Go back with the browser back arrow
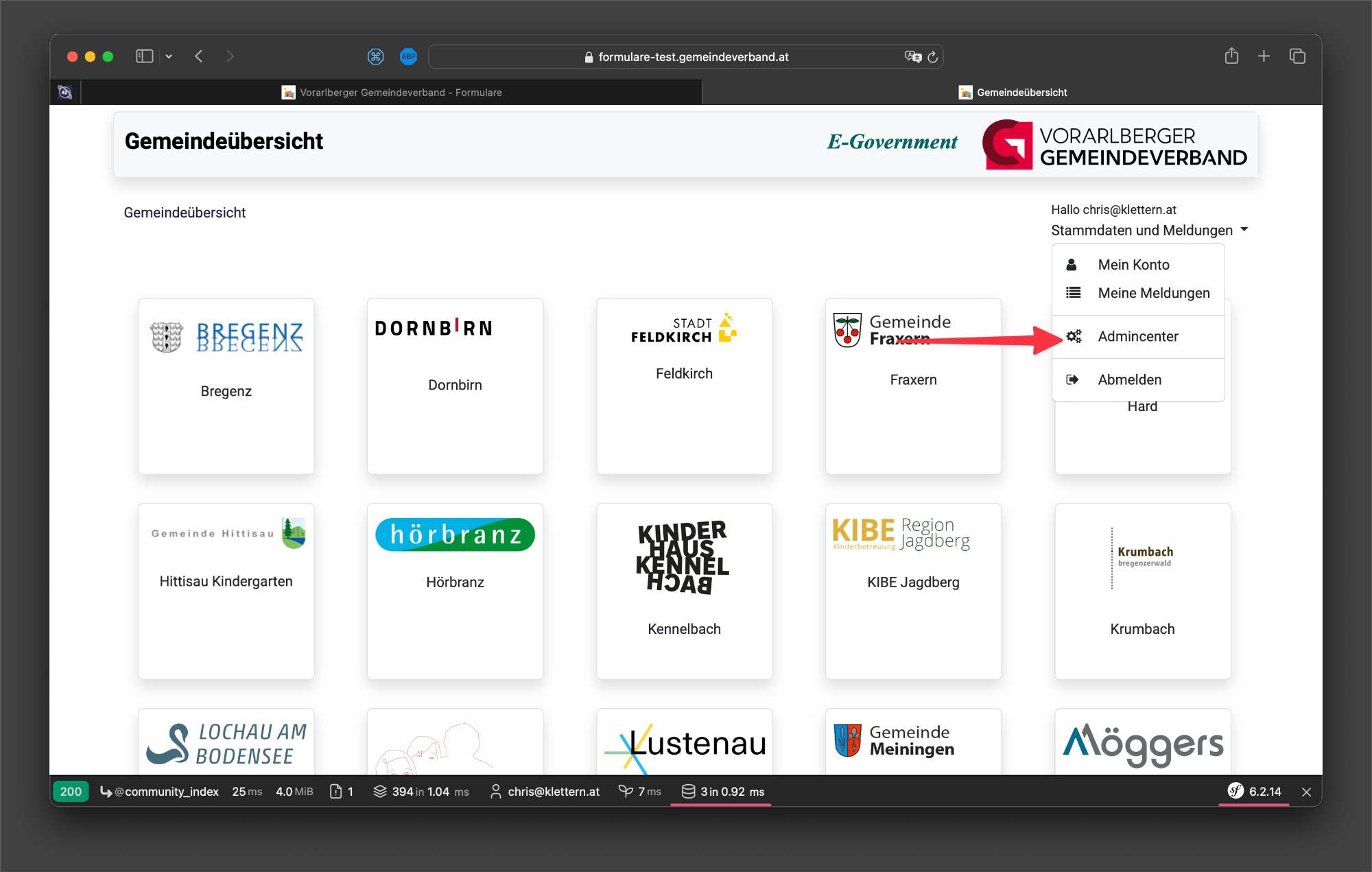Image resolution: width=1372 pixels, height=872 pixels. [199, 56]
